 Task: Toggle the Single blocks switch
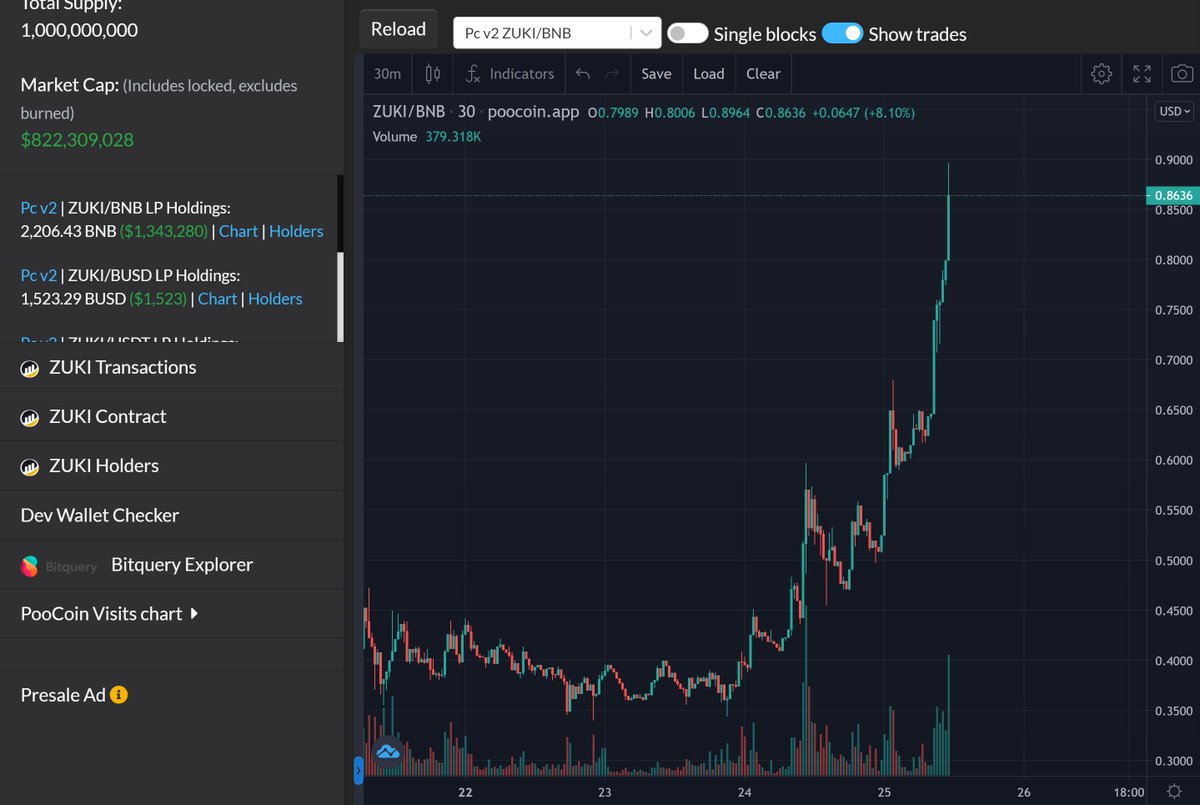click(688, 33)
